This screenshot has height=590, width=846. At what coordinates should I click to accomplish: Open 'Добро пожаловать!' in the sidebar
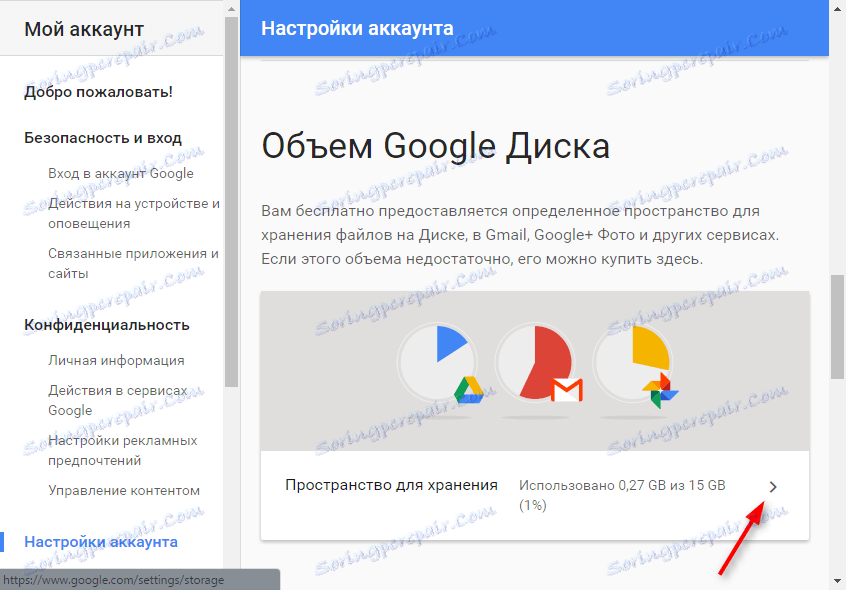tap(98, 92)
